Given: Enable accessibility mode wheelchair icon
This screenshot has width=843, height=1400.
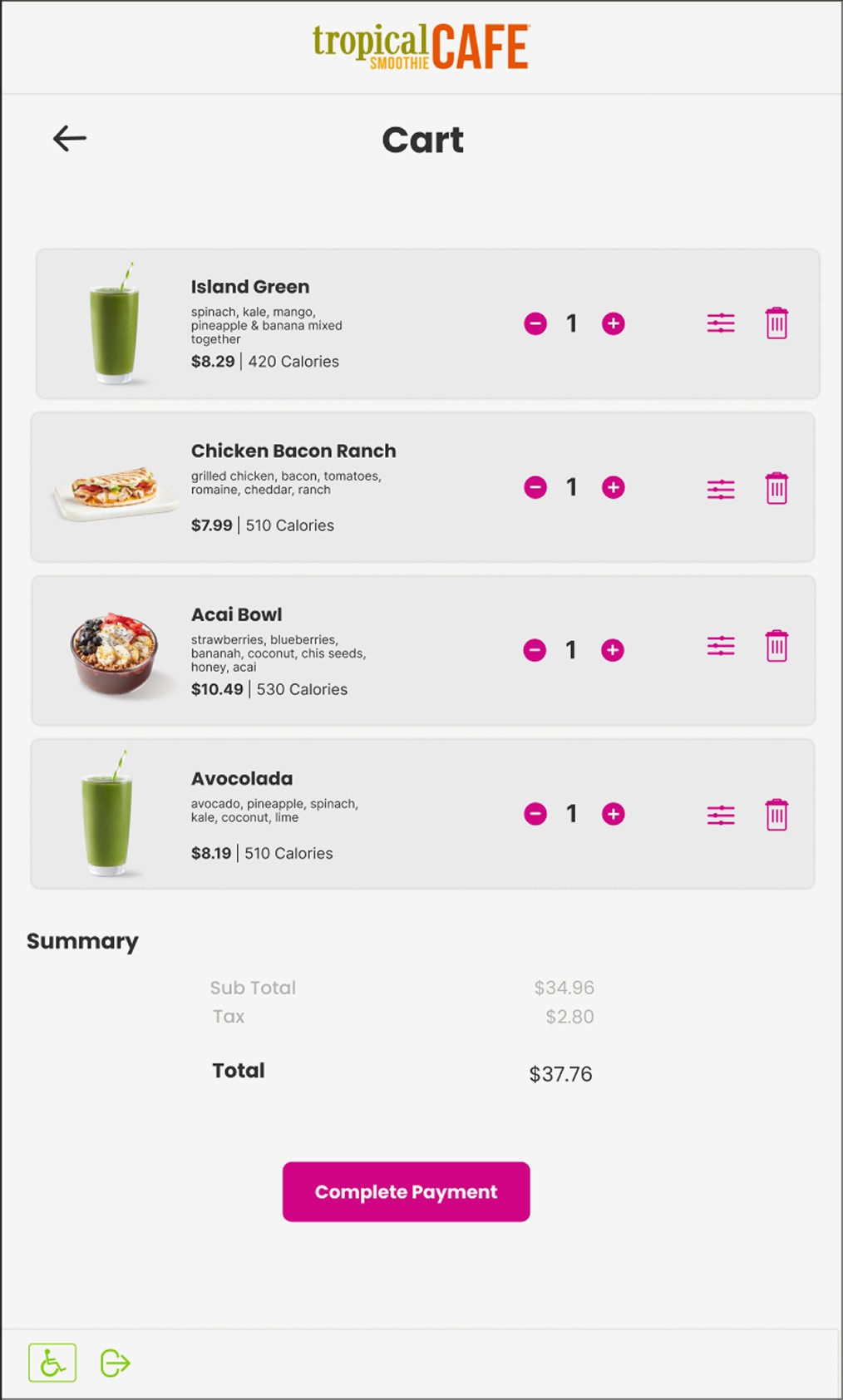Looking at the screenshot, I should (52, 1363).
